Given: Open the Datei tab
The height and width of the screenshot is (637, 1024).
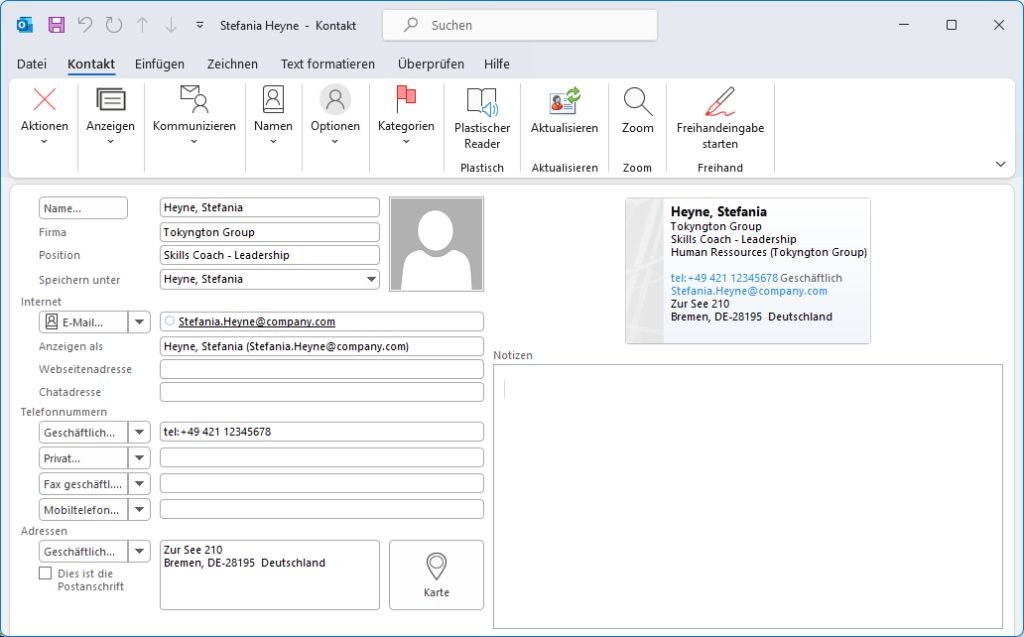Looking at the screenshot, I should tap(32, 64).
